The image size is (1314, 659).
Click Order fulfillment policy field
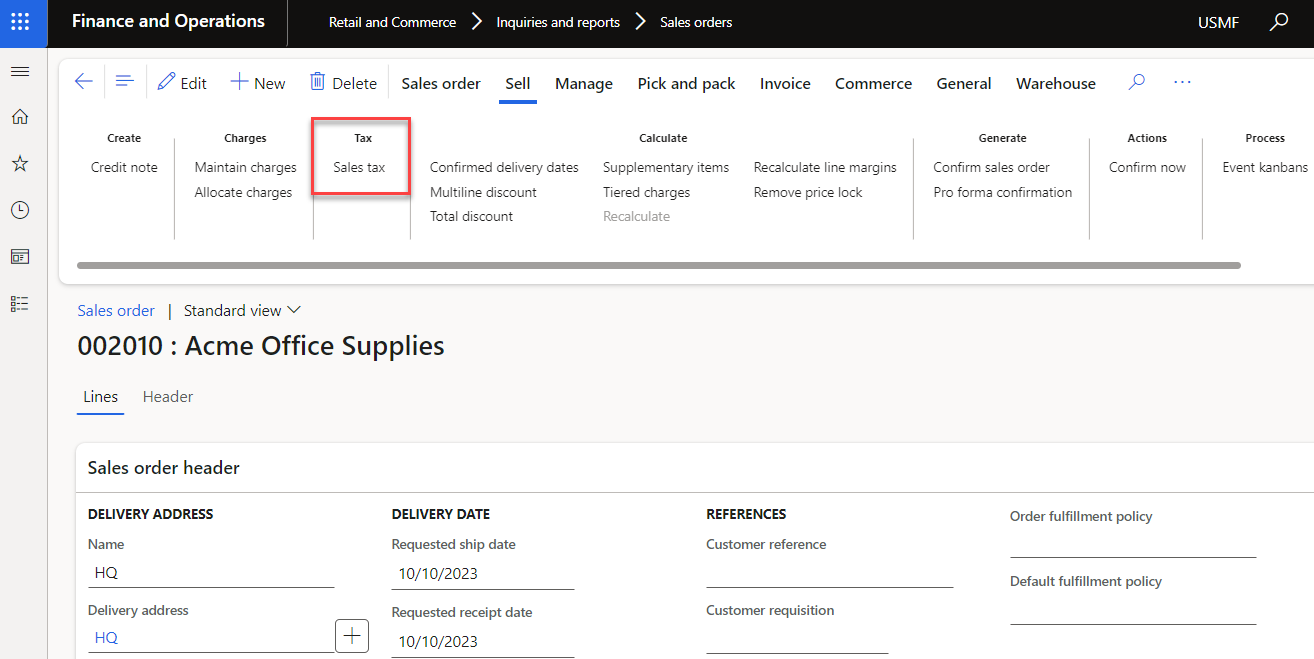(1133, 543)
